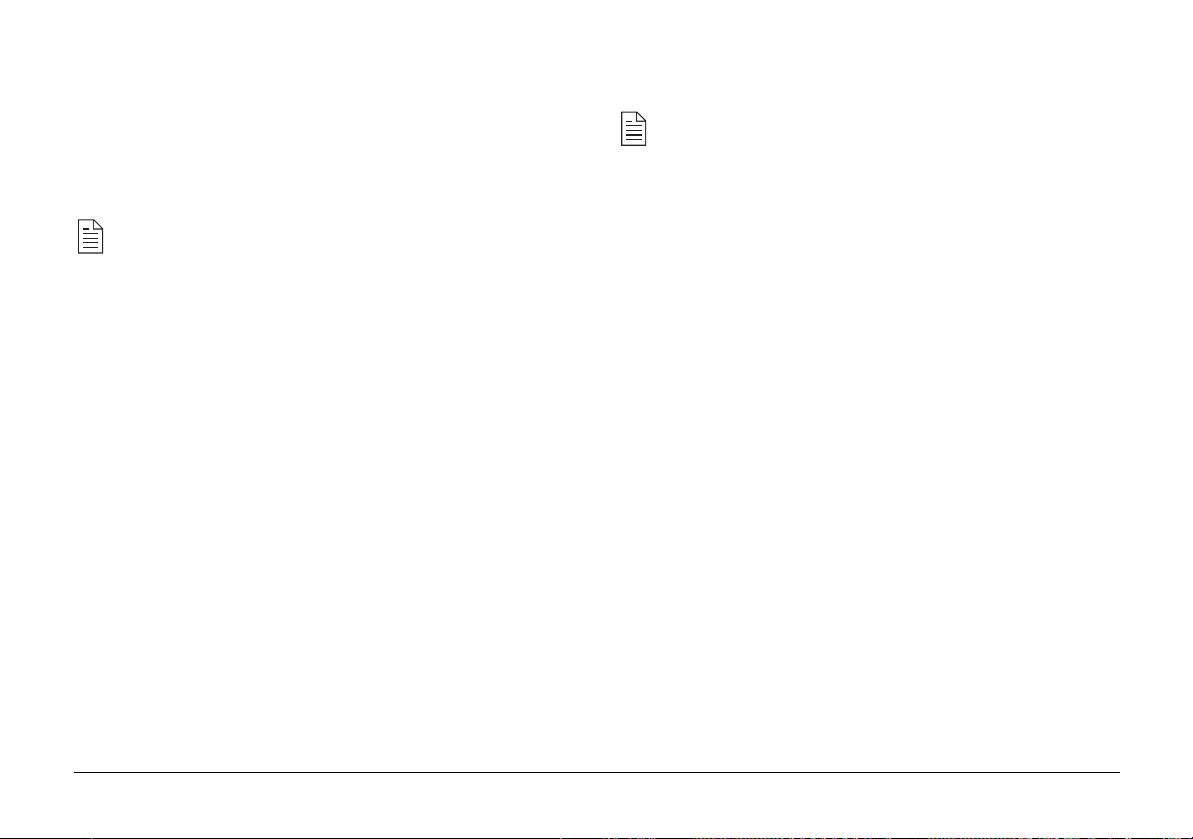
Task: Click the note document icon in right column
Action: pyautogui.click(x=634, y=129)
